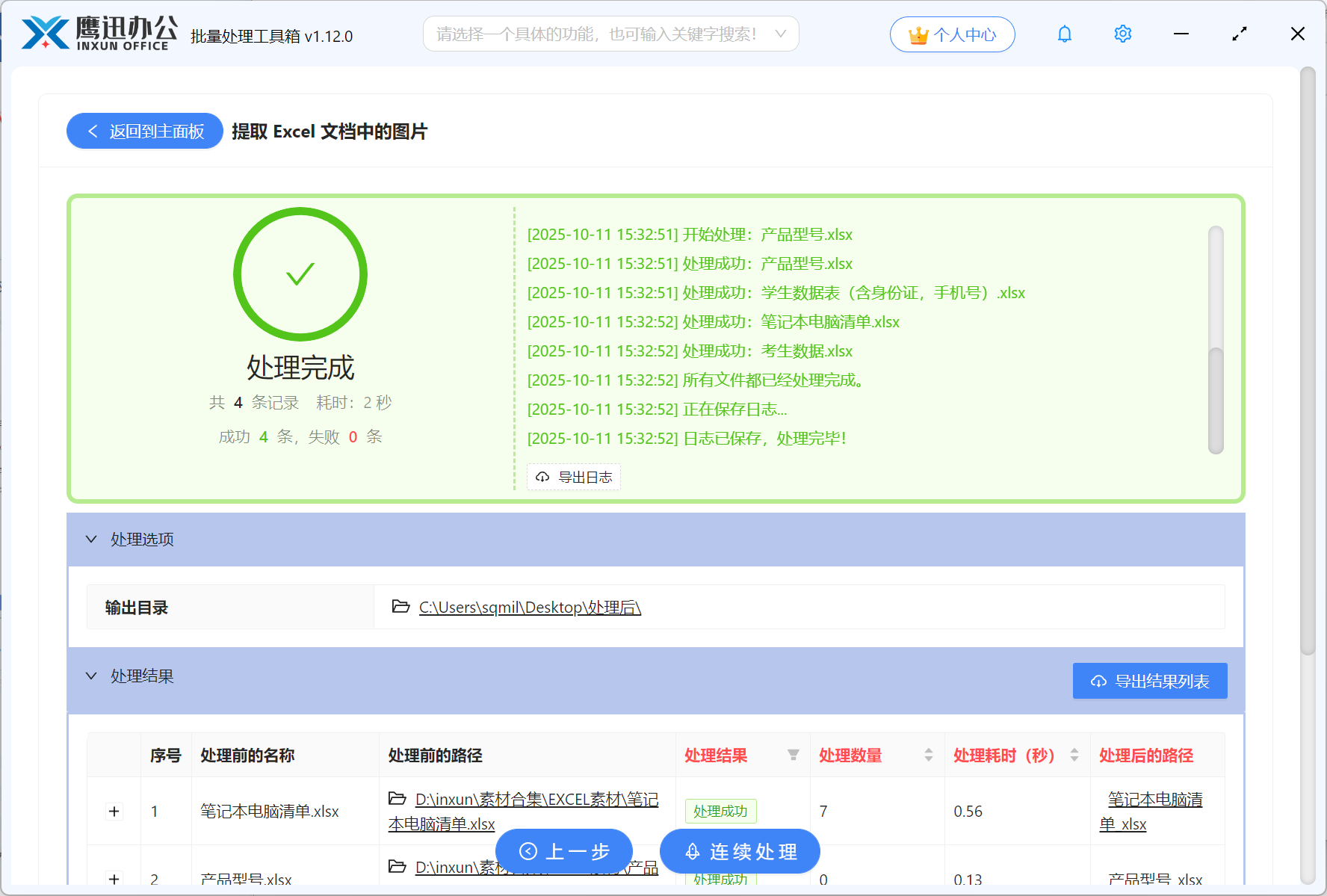Click the 上一步 previous step button
The width and height of the screenshot is (1327, 896).
pyautogui.click(x=564, y=851)
